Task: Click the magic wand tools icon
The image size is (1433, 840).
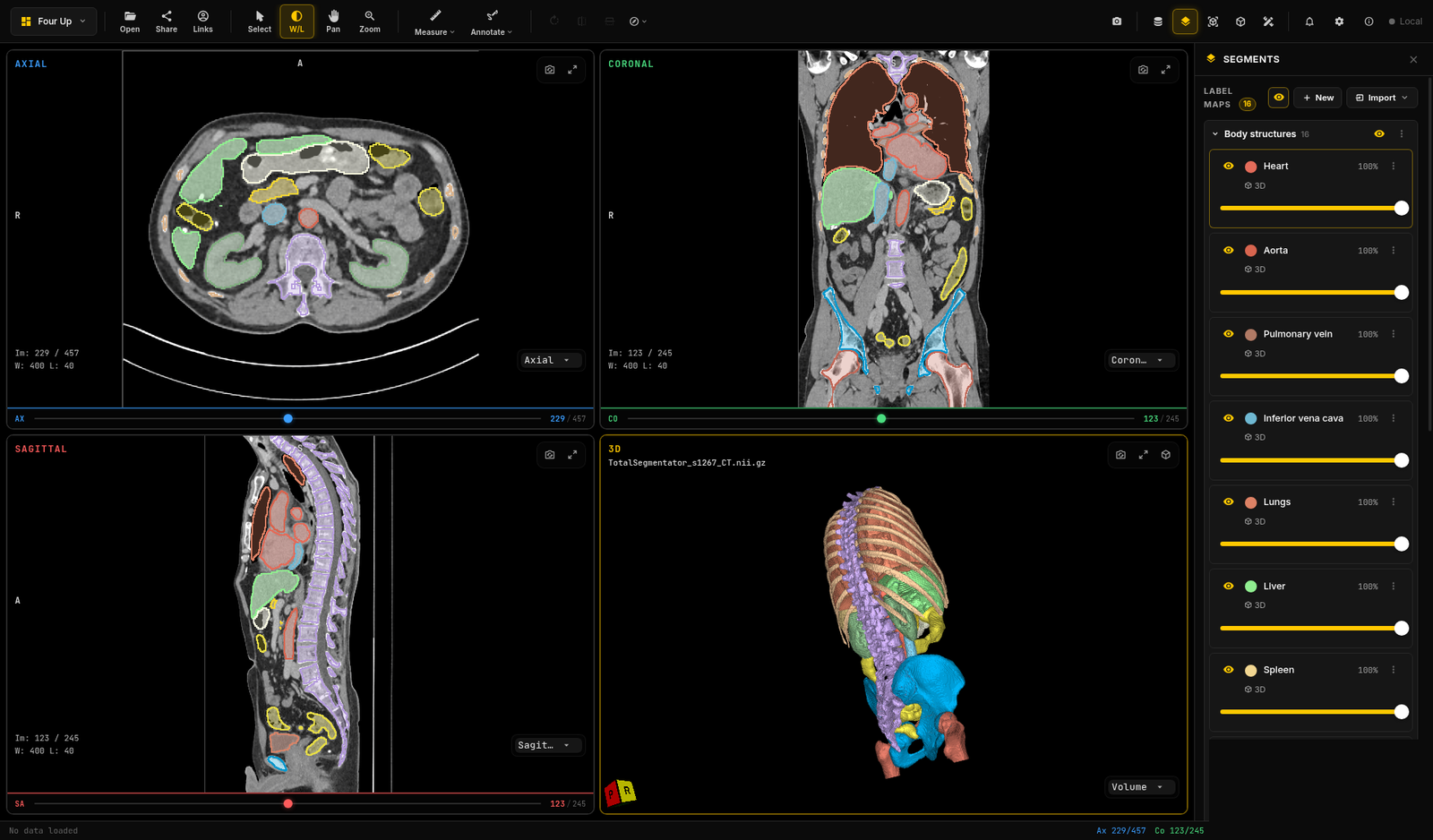Action: [1268, 21]
